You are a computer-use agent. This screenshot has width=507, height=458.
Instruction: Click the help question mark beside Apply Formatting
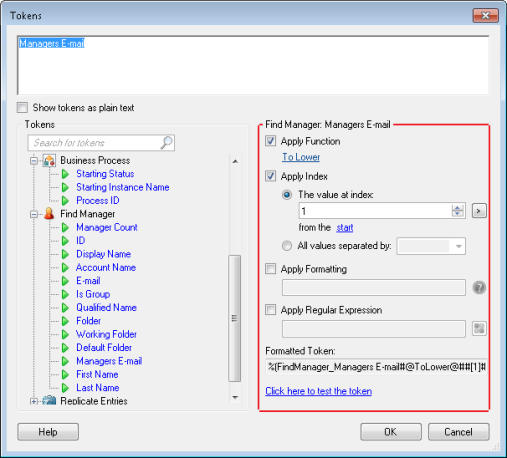coord(479,287)
